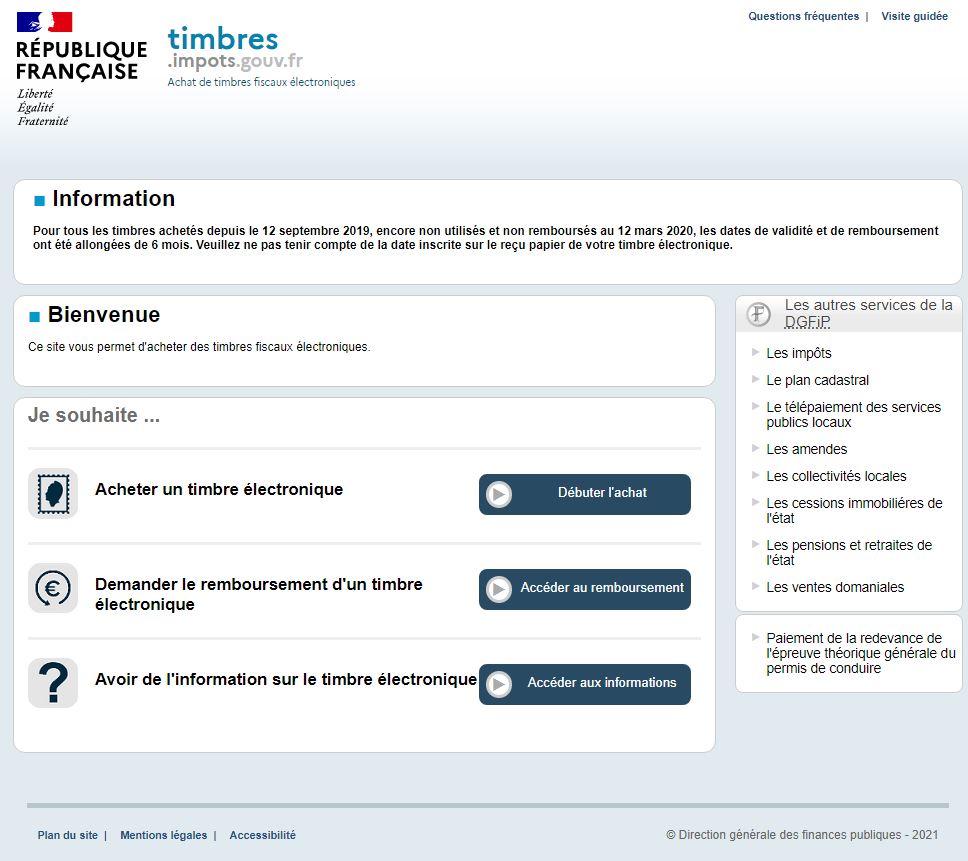
Task: Click the question mark information icon
Action: [53, 683]
